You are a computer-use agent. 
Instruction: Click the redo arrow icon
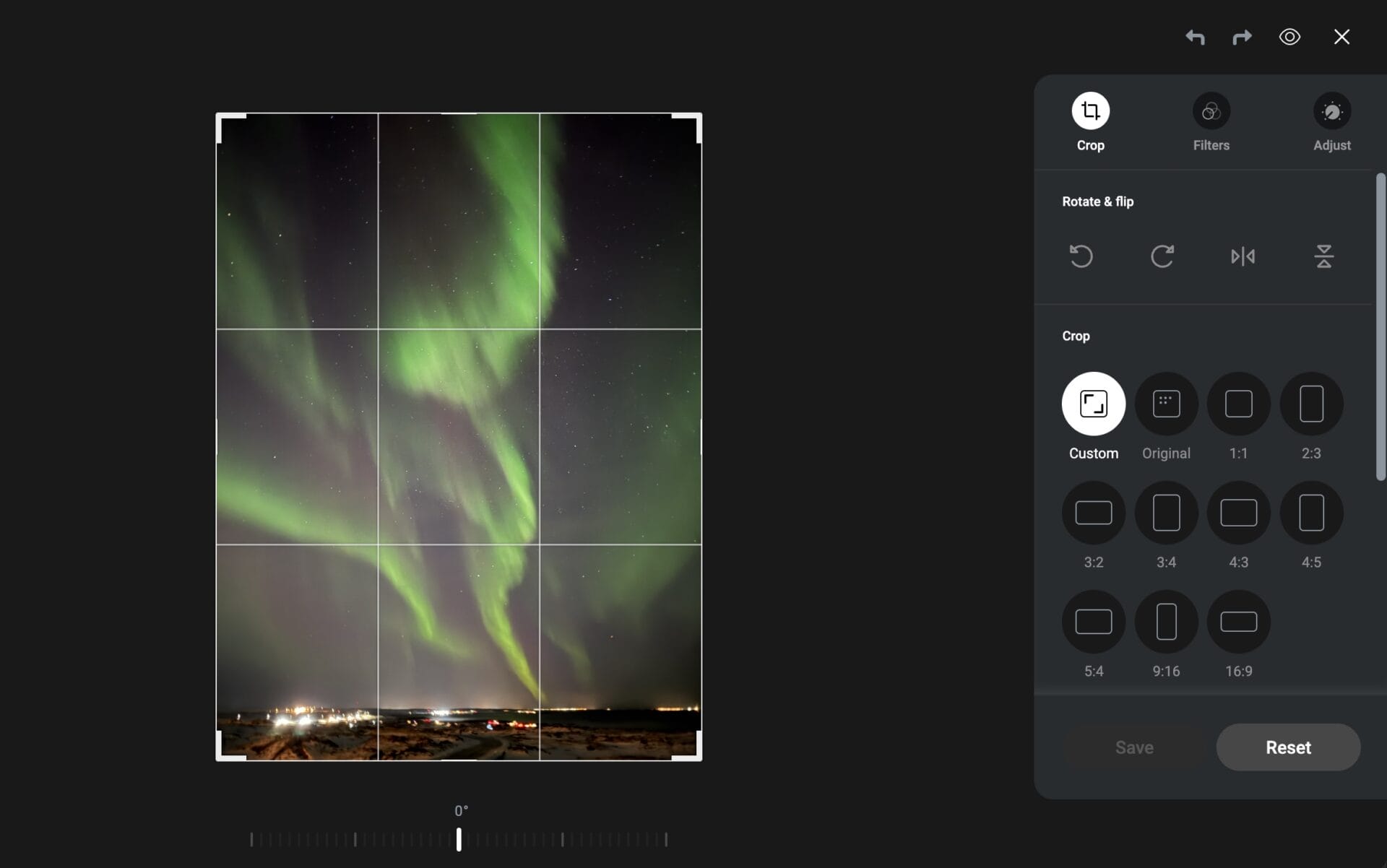pos(1242,37)
